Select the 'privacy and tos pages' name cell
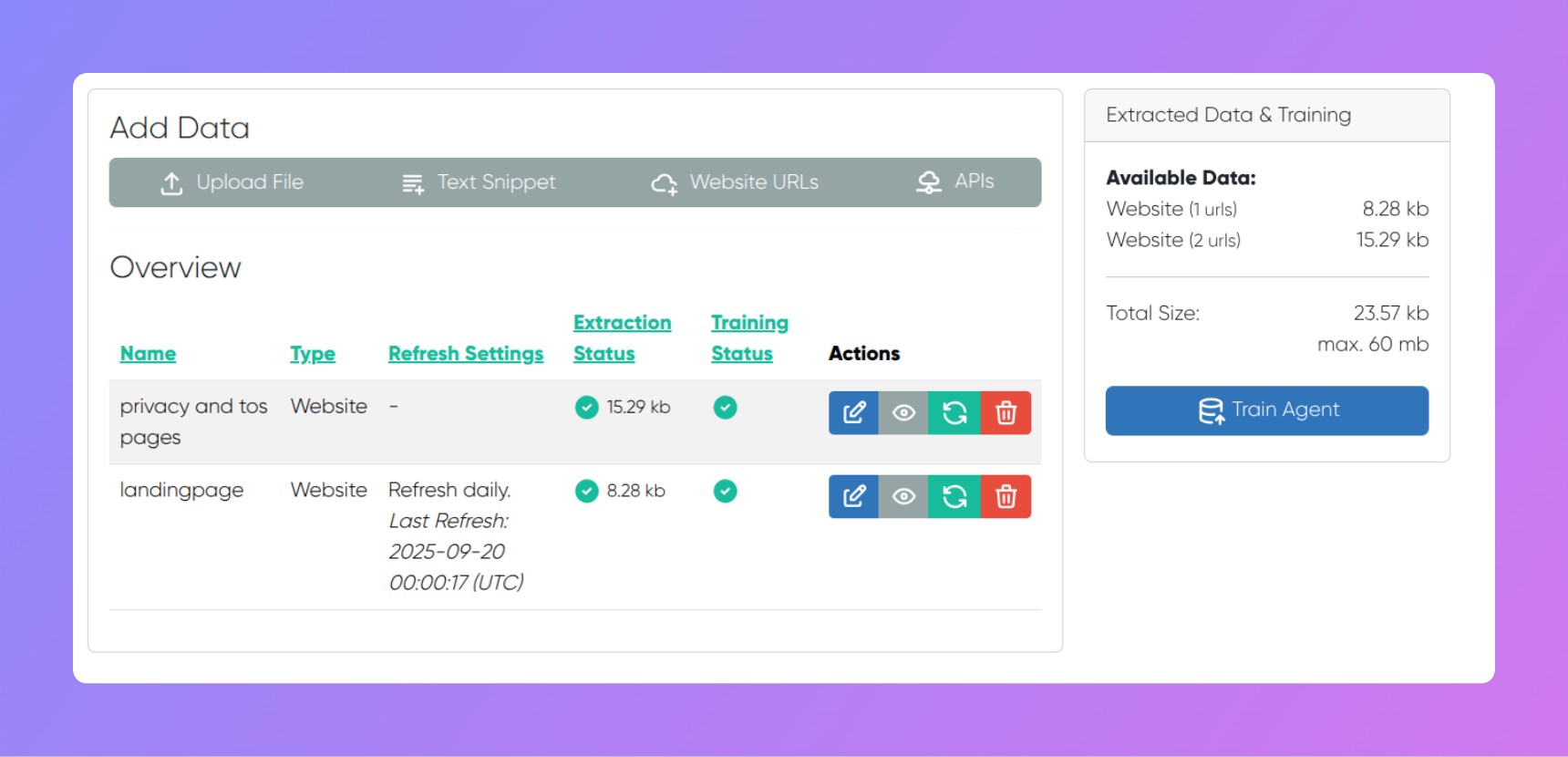The image size is (1568, 757). [194, 421]
